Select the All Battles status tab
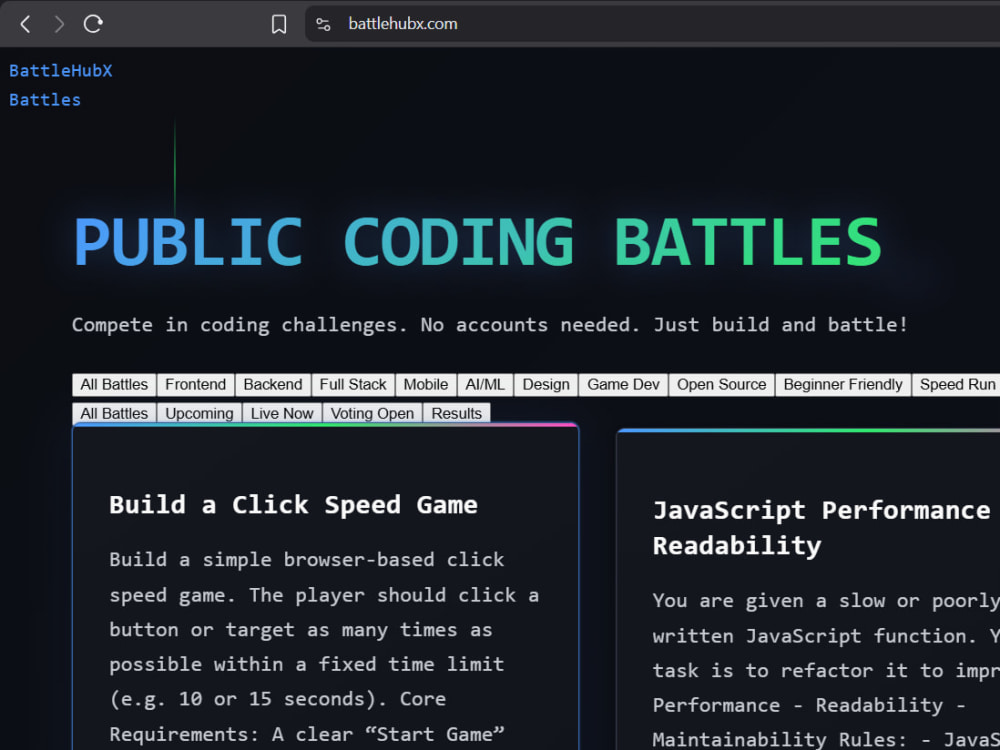This screenshot has width=1000, height=750. [x=114, y=413]
